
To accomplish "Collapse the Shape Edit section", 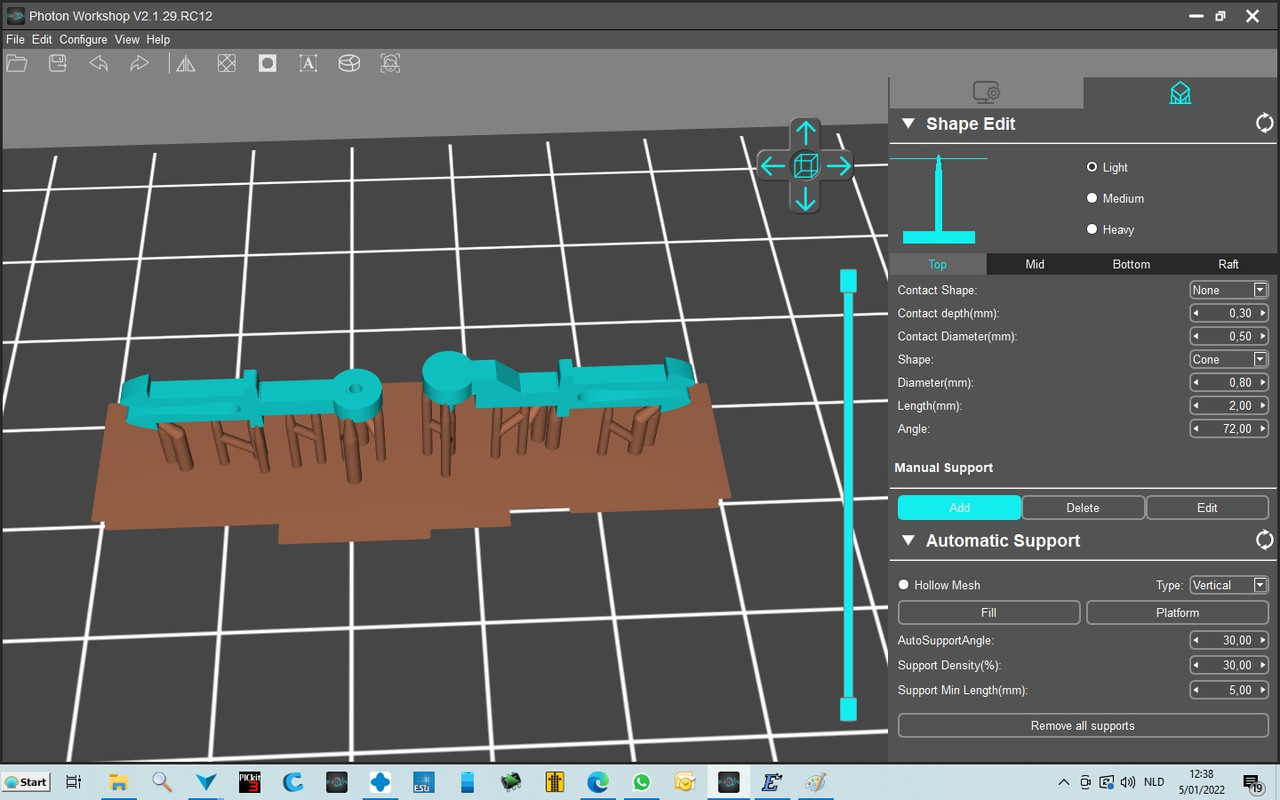I will tap(908, 124).
